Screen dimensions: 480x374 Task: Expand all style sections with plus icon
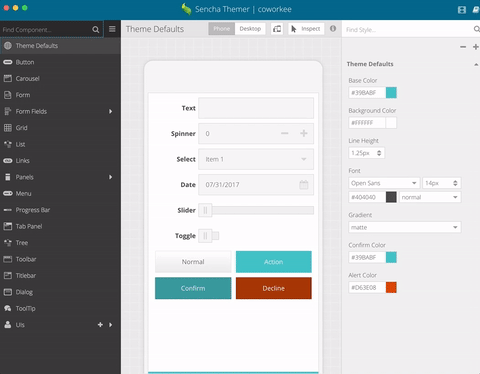476,47
